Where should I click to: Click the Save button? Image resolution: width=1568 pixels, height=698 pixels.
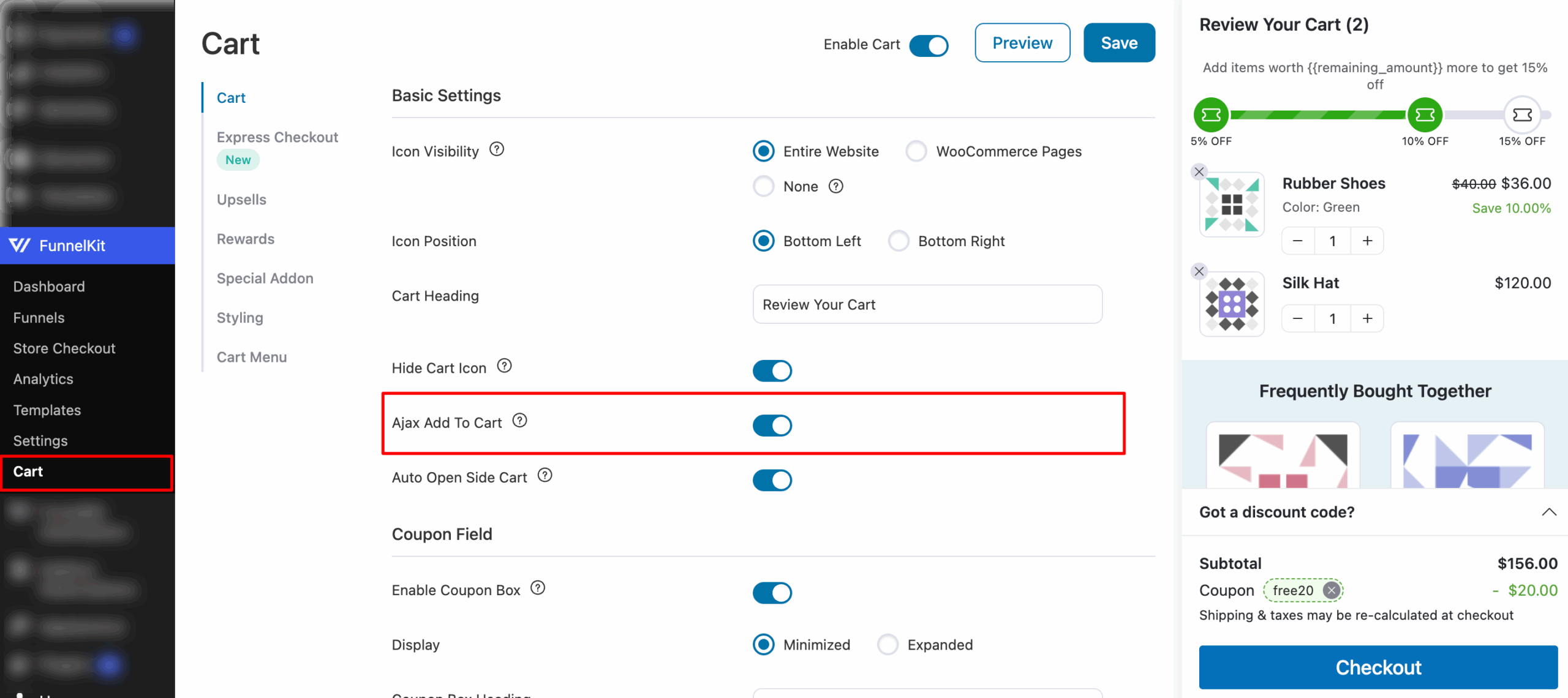(1119, 43)
